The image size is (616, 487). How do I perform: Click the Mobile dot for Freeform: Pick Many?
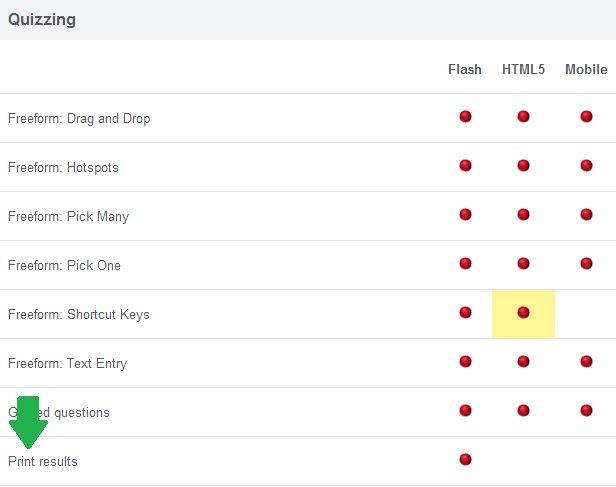586,215
